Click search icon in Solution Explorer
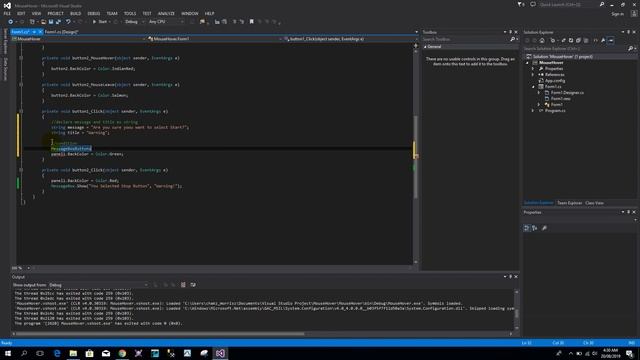640x360 pixels. click(631, 49)
